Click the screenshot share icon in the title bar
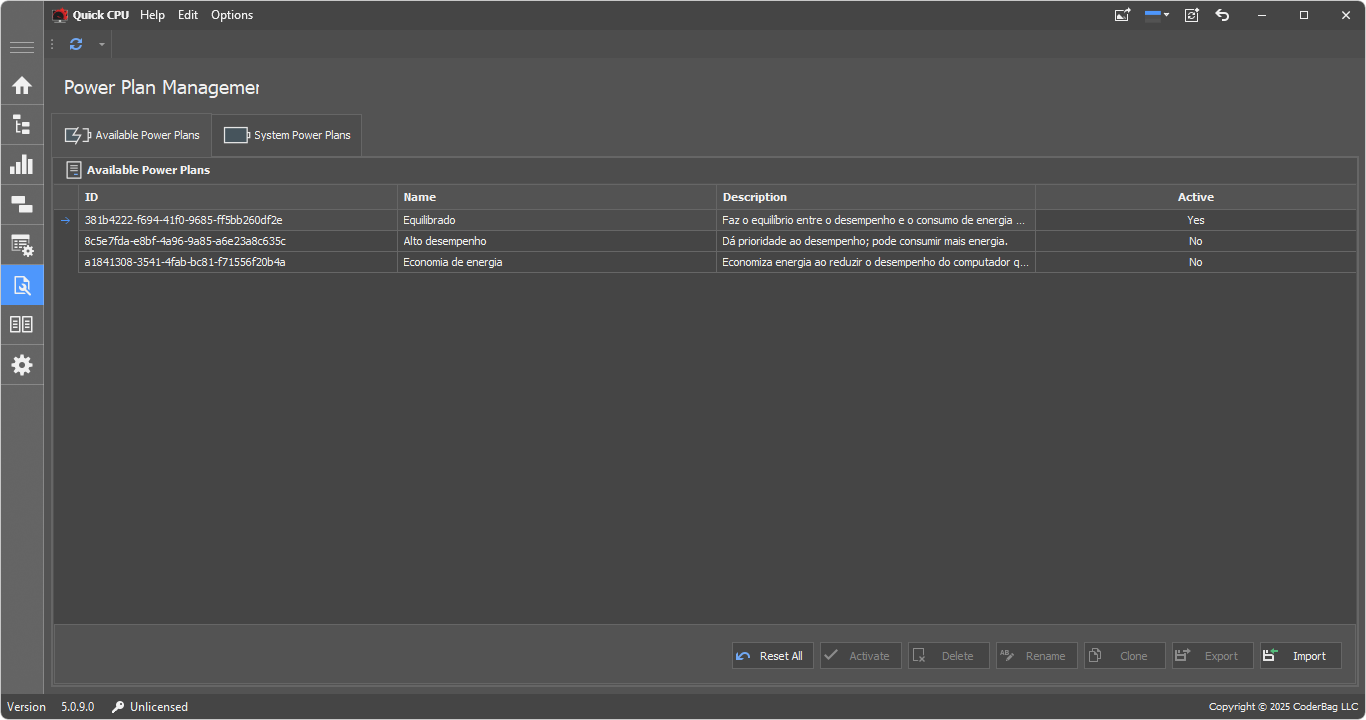Image resolution: width=1366 pixels, height=720 pixels. click(1123, 15)
